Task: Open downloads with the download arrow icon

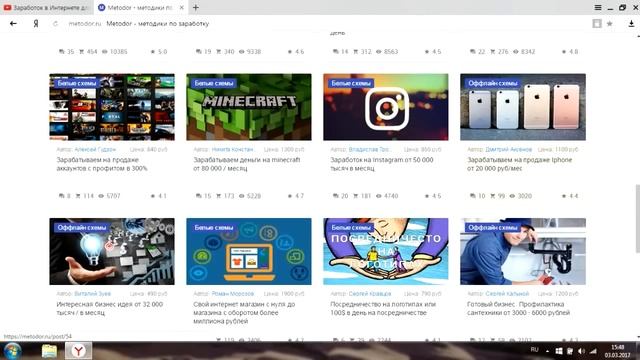Action: click(631, 24)
